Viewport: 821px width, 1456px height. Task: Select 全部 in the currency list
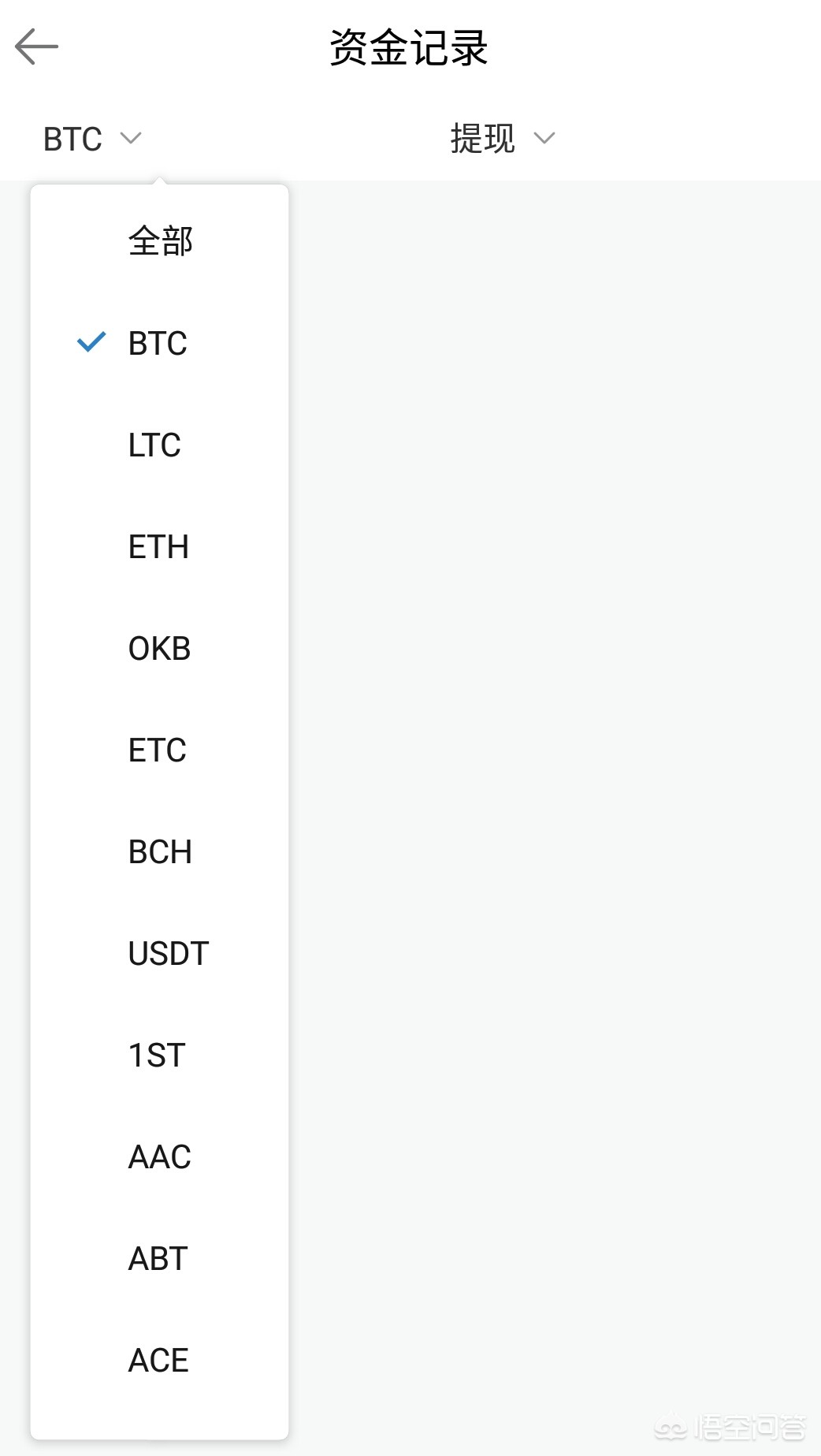click(x=160, y=241)
